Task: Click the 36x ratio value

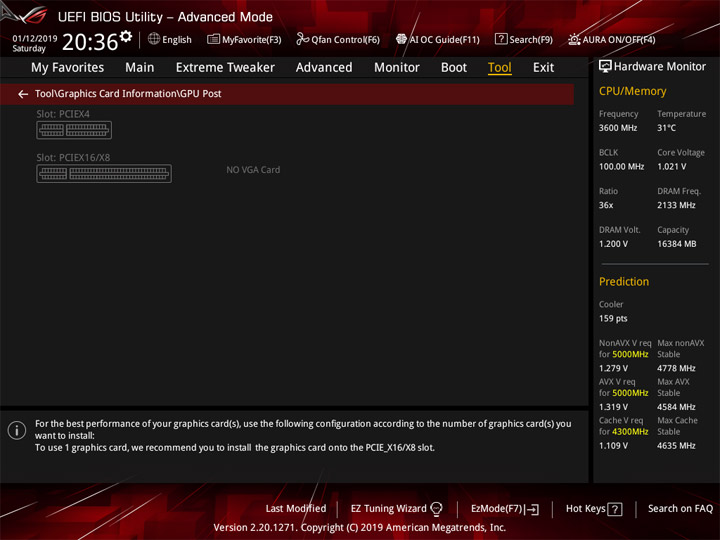Action: 606,205
